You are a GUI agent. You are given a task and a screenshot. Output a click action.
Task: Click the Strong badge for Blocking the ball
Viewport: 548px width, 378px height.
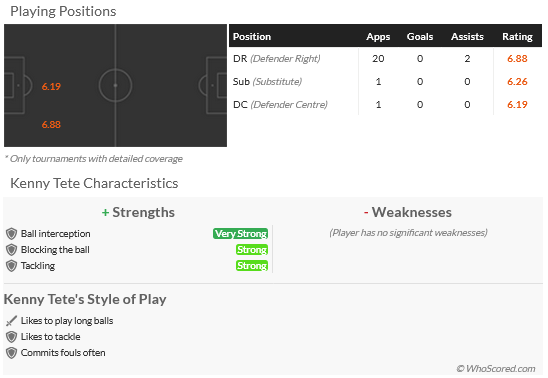tap(252, 249)
